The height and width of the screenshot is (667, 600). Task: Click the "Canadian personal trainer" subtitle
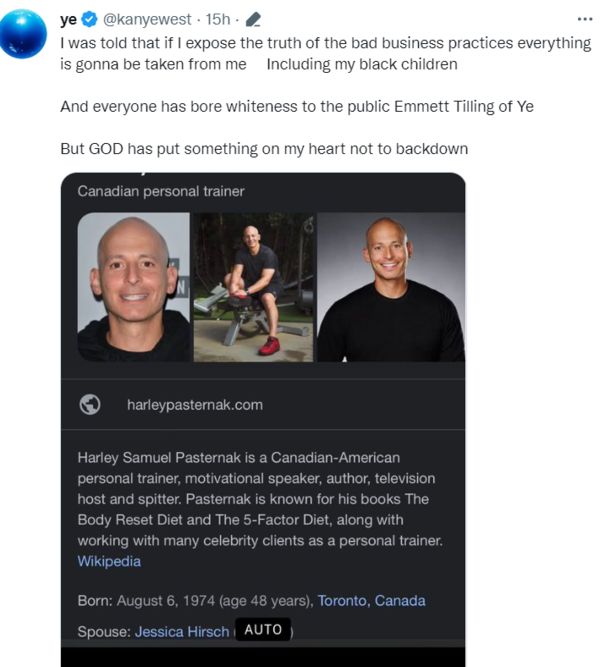161,191
